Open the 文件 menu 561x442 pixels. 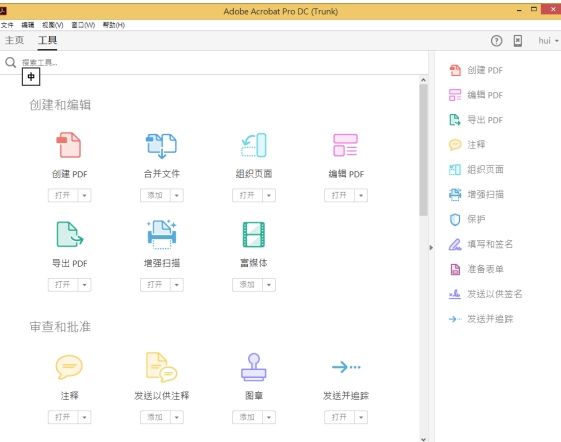[7, 25]
